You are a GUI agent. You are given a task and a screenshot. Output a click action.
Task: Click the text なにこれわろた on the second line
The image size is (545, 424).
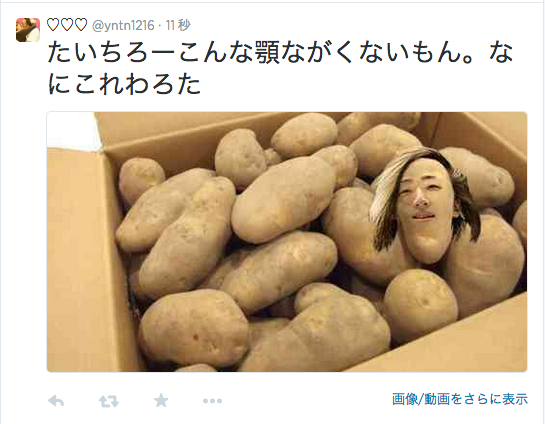(x=124, y=84)
